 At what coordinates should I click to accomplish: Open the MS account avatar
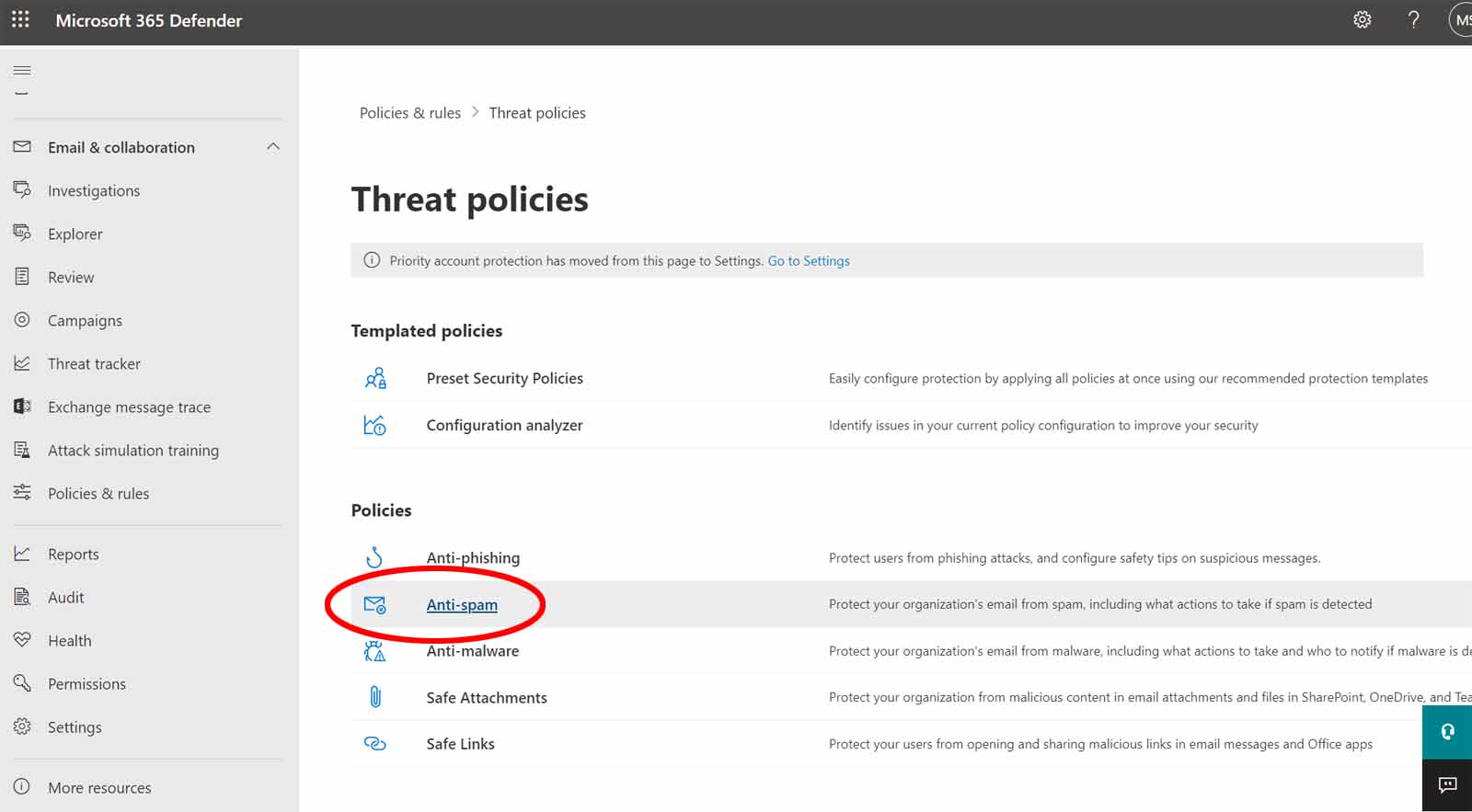(1461, 19)
